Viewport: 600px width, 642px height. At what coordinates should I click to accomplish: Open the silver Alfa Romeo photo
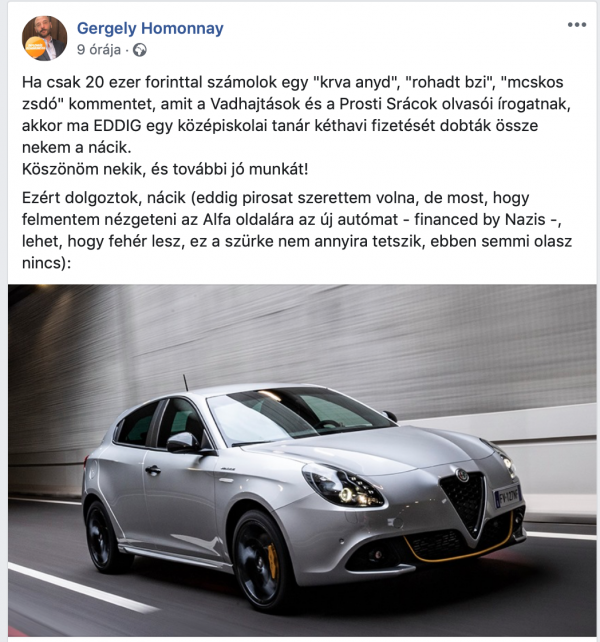point(302,460)
